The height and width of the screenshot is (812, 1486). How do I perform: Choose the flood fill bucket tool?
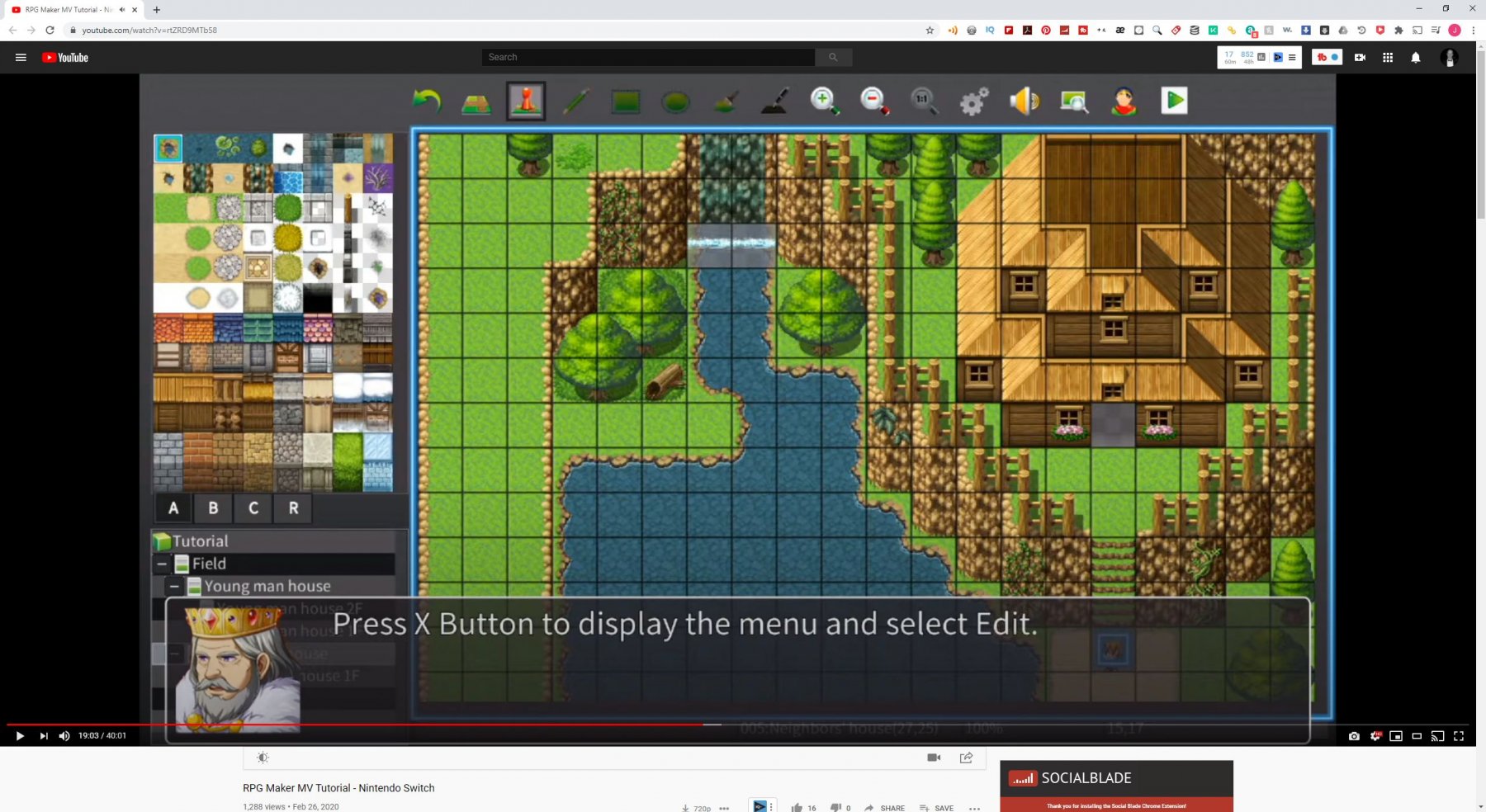726,101
